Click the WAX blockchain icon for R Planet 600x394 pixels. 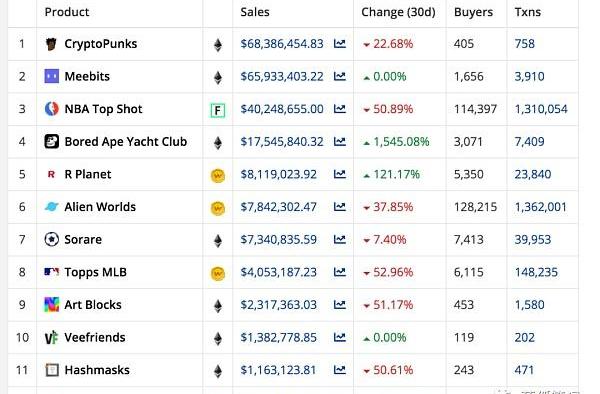click(218, 176)
